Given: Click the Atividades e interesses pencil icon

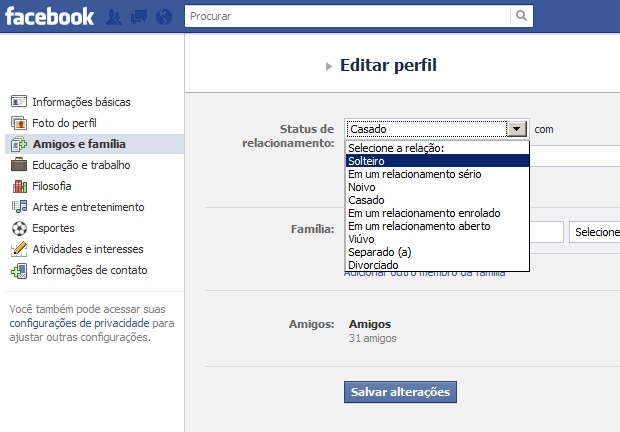Looking at the screenshot, I should tap(19, 249).
